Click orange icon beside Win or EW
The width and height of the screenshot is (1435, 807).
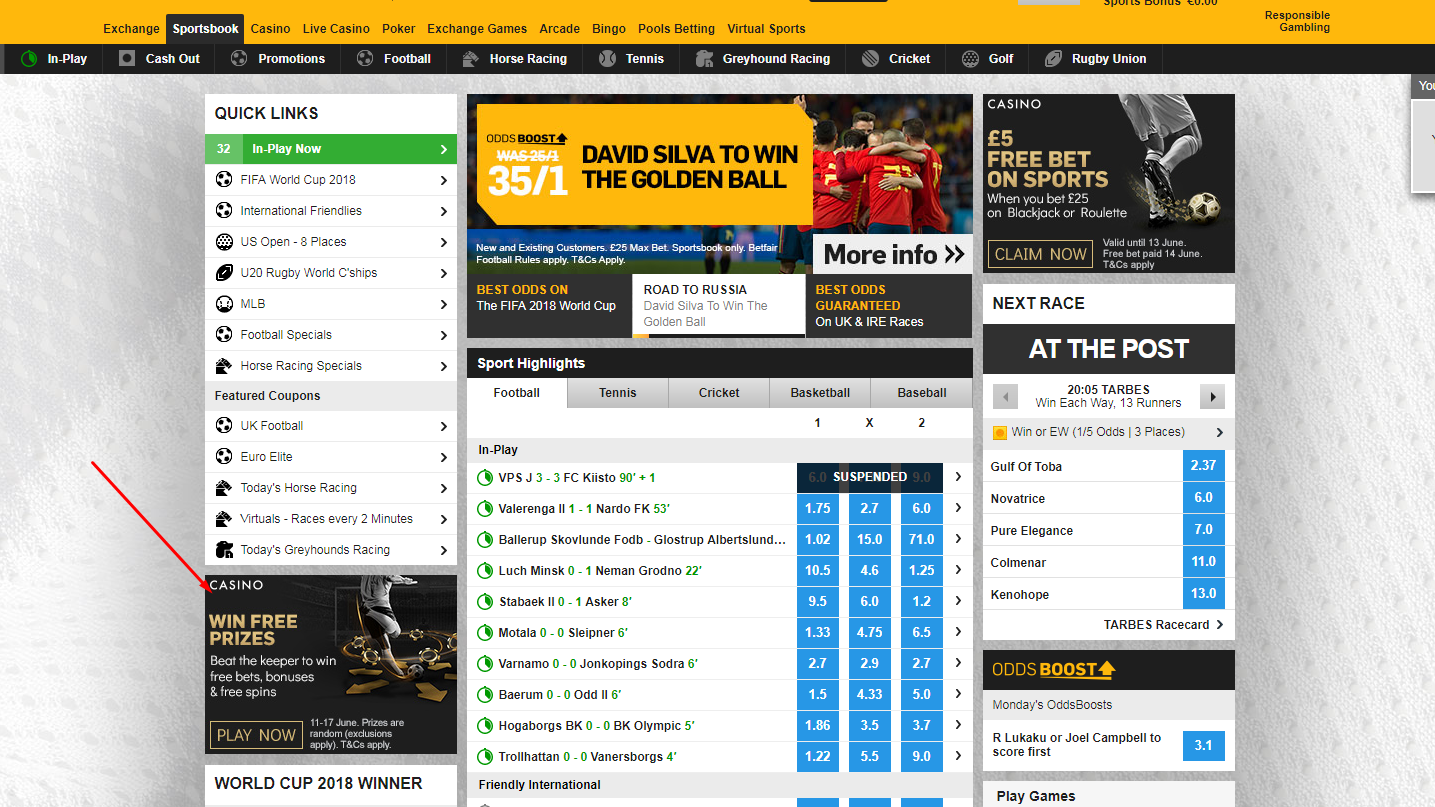[1000, 433]
